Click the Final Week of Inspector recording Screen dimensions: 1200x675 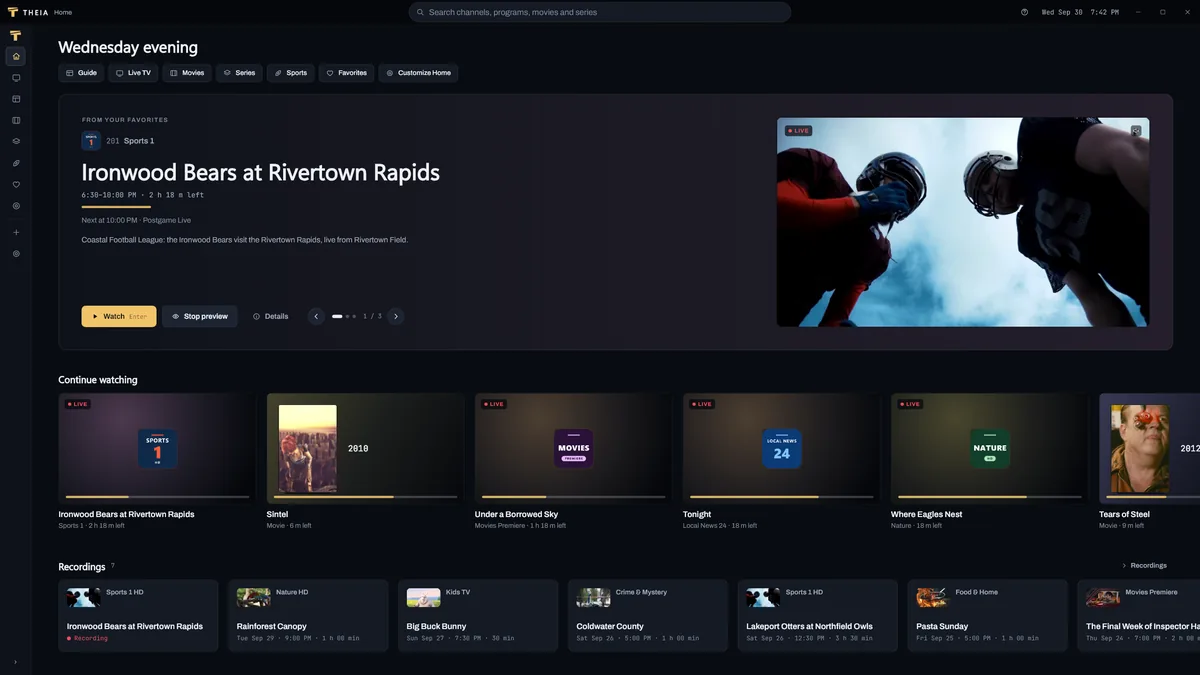click(1139, 616)
